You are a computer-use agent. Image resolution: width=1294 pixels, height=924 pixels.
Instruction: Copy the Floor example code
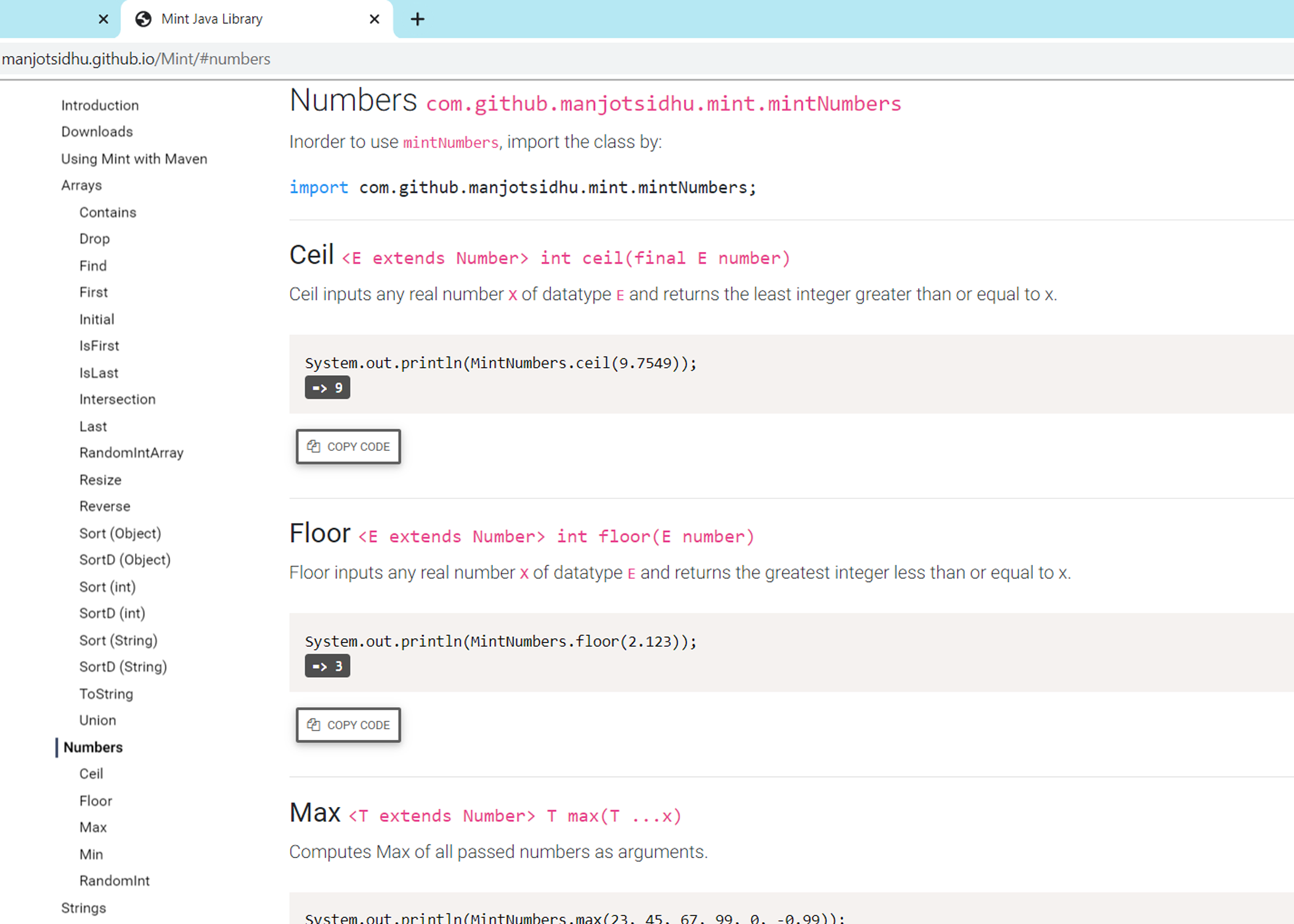point(348,725)
